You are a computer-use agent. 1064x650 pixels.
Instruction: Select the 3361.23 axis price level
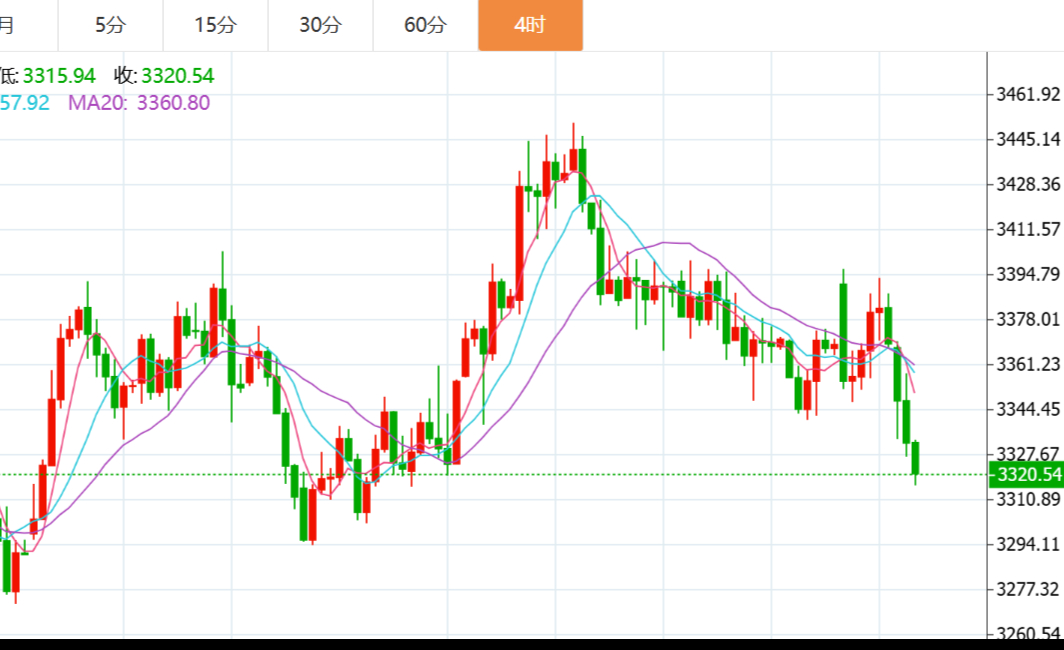1027,364
